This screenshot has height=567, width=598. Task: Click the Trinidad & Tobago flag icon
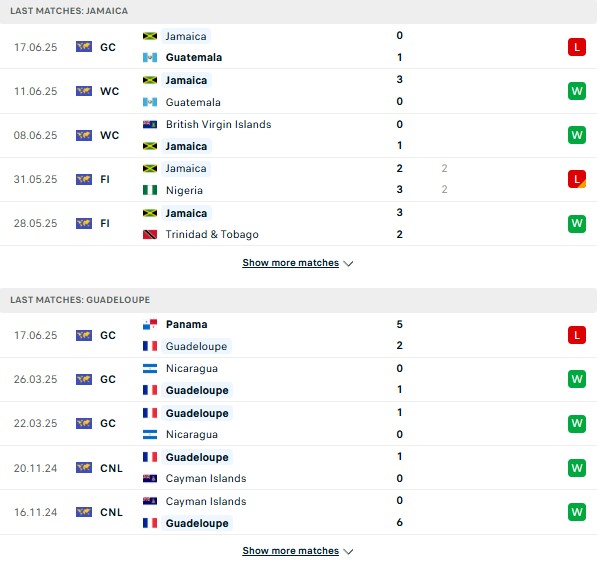[150, 234]
